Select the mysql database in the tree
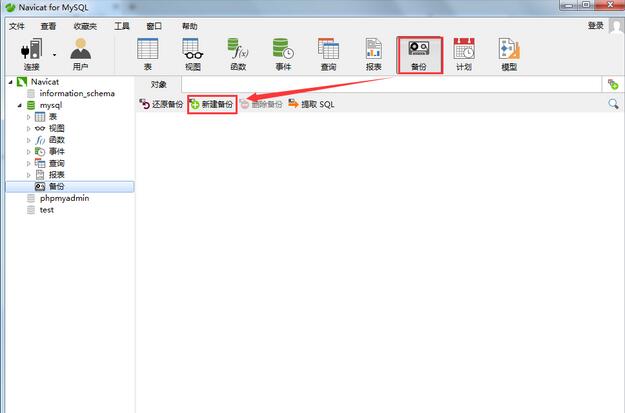This screenshot has height=413, width=625. pos(51,105)
